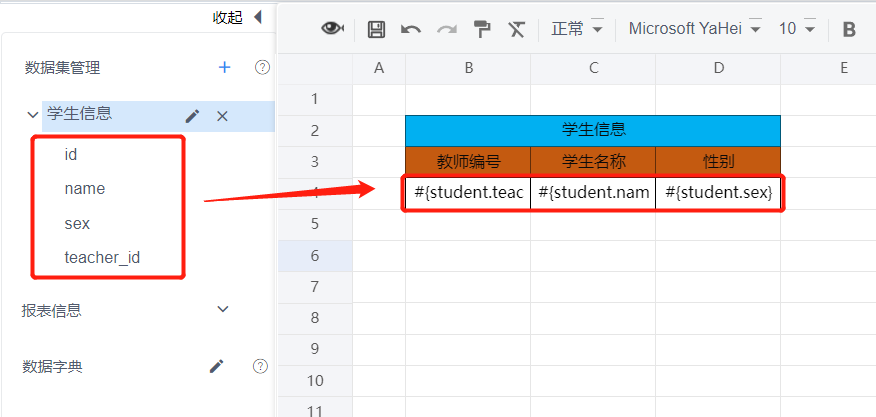Viewport: 876px width, 417px height.
Task: Click the merged 学生信息 title cell
Action: click(593, 131)
